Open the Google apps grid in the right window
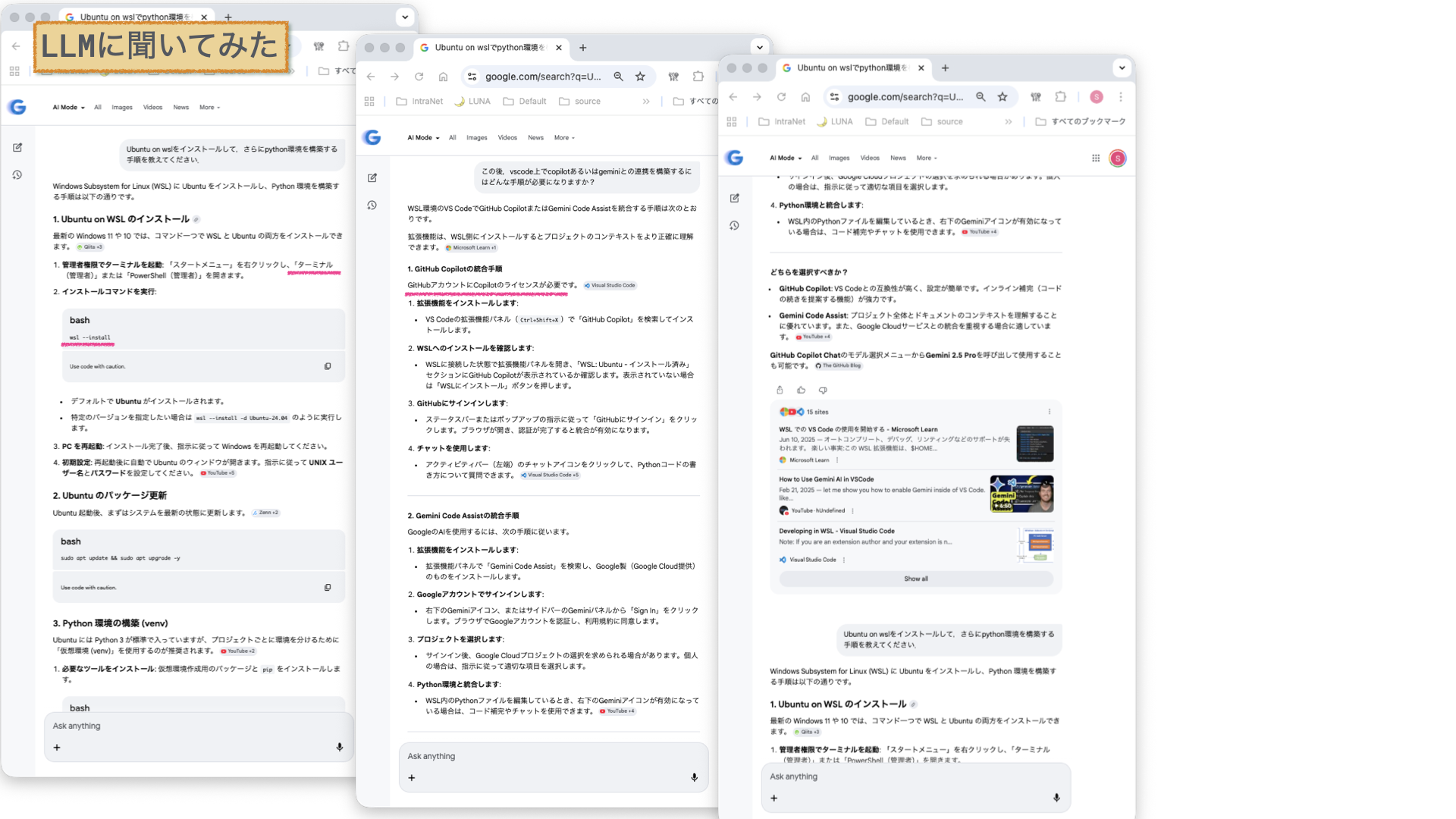 pos(1096,158)
